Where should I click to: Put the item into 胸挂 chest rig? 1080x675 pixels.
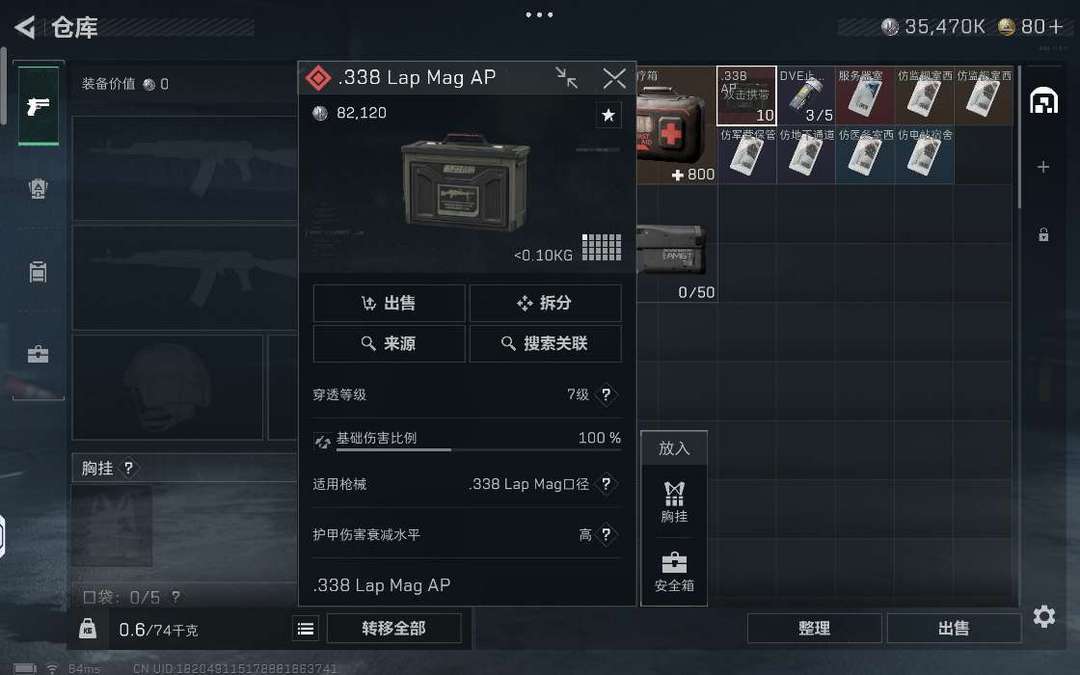[x=674, y=503]
